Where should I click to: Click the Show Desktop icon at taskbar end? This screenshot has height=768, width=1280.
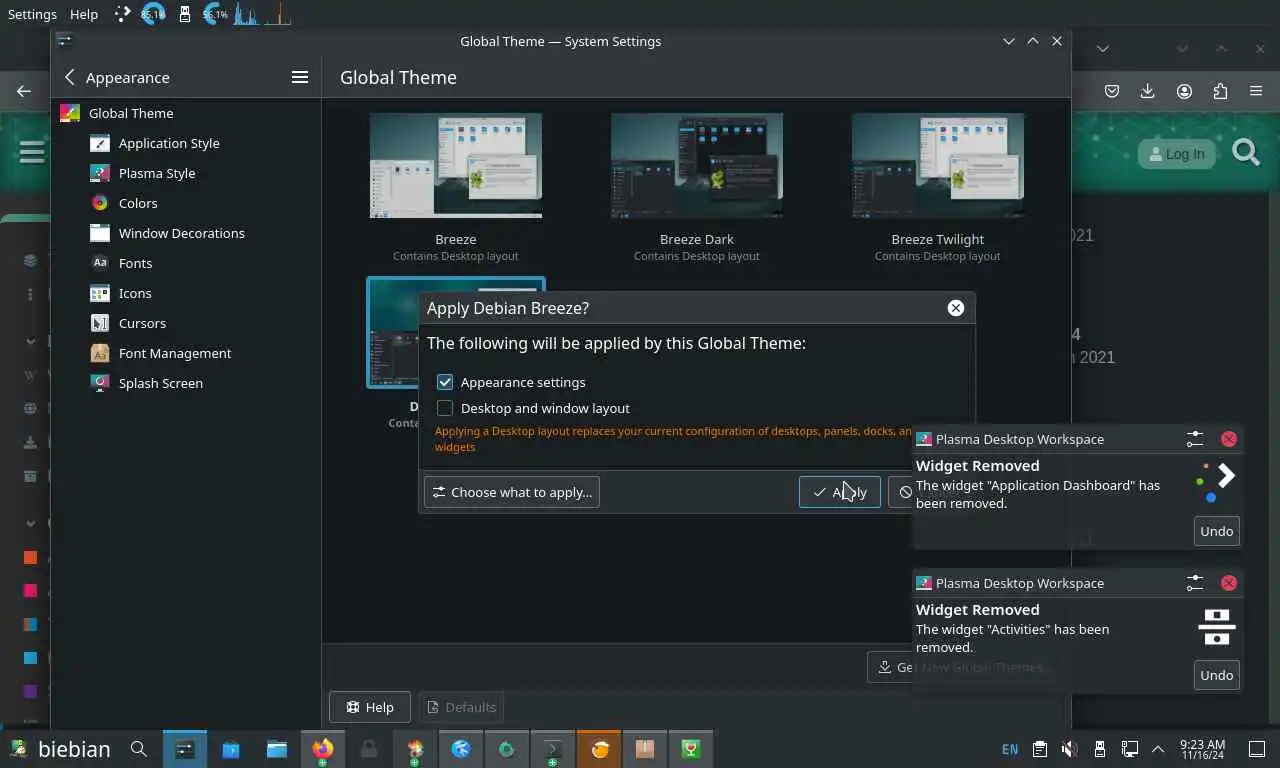[1257, 749]
